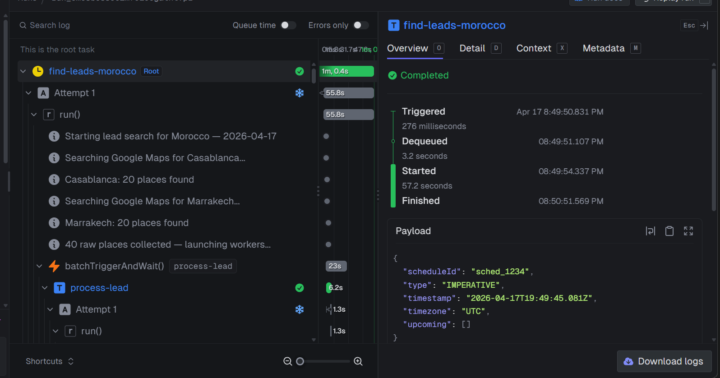Open the Shortcuts dropdown
Screen dimensions: 720x378
coord(50,361)
